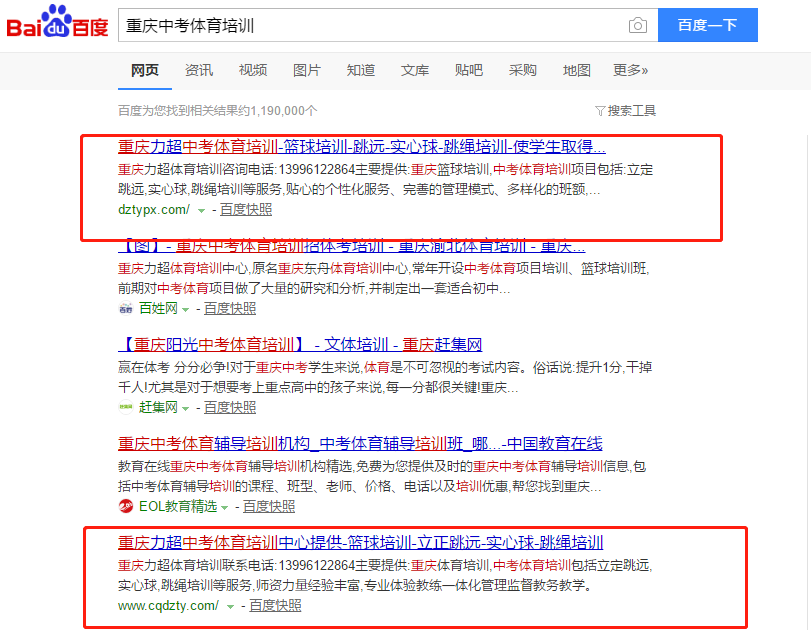This screenshot has height=630, width=811.
Task: Expand dropdown arrow next to 百姓网
Action: [185, 310]
